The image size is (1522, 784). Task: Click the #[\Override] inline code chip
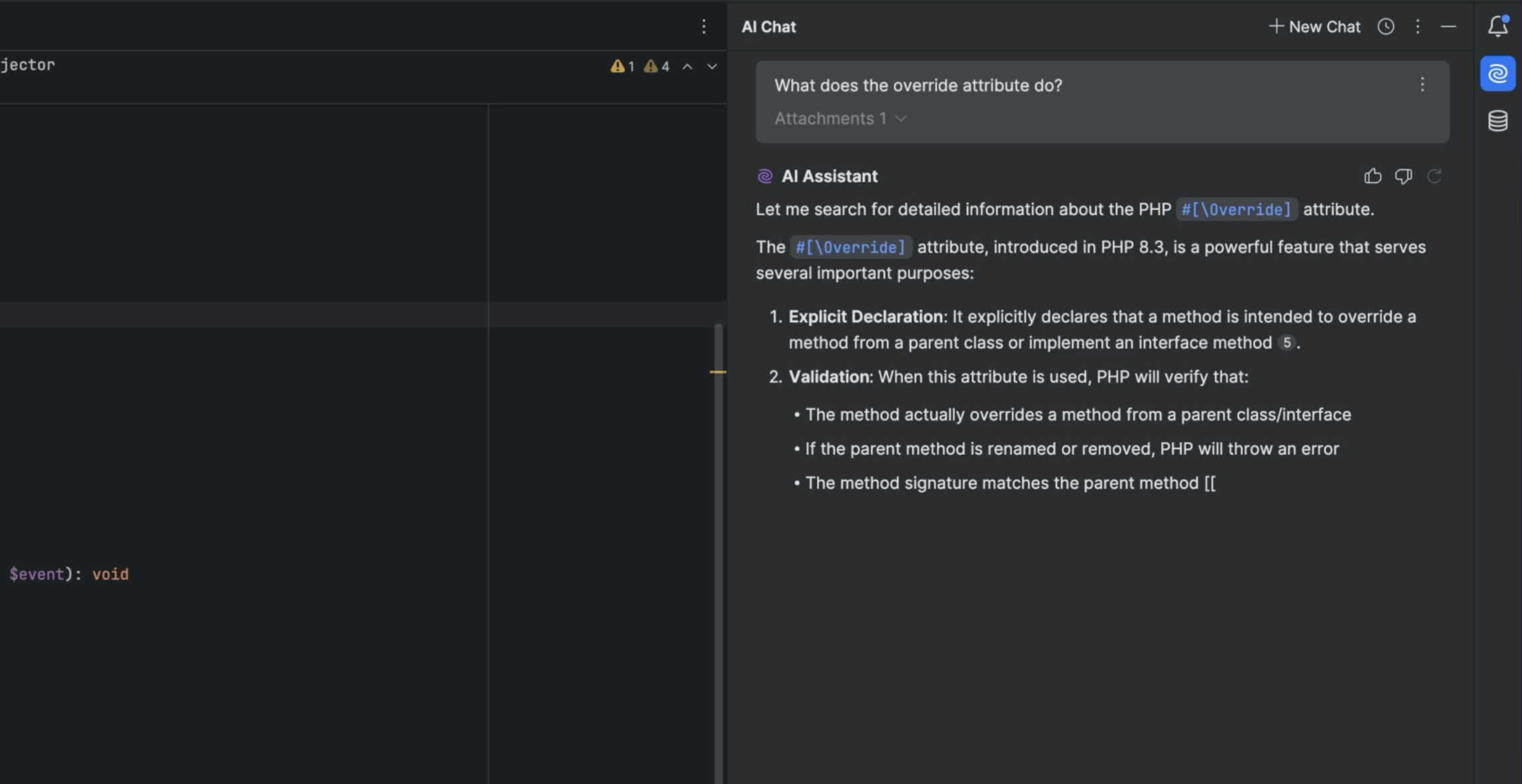tap(1236, 209)
